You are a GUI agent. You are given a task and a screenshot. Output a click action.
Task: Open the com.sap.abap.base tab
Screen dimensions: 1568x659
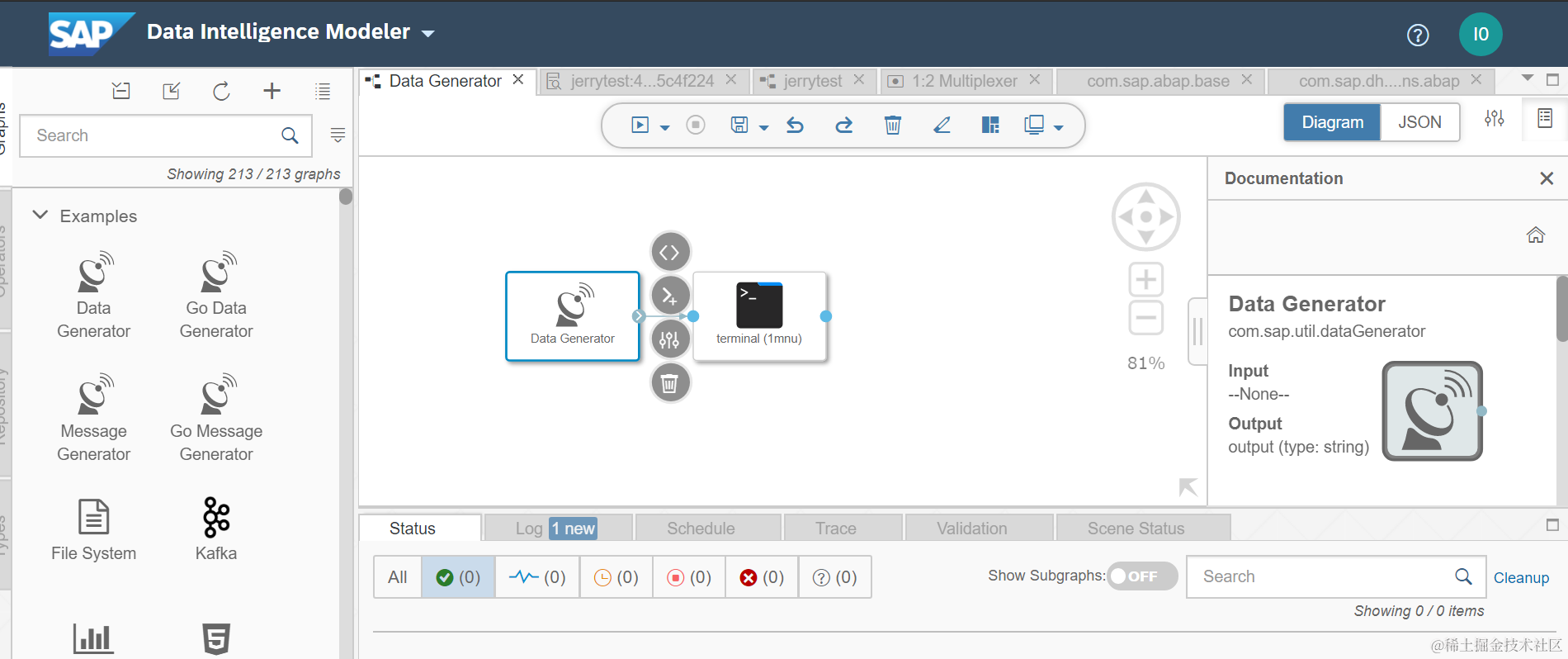click(1158, 81)
